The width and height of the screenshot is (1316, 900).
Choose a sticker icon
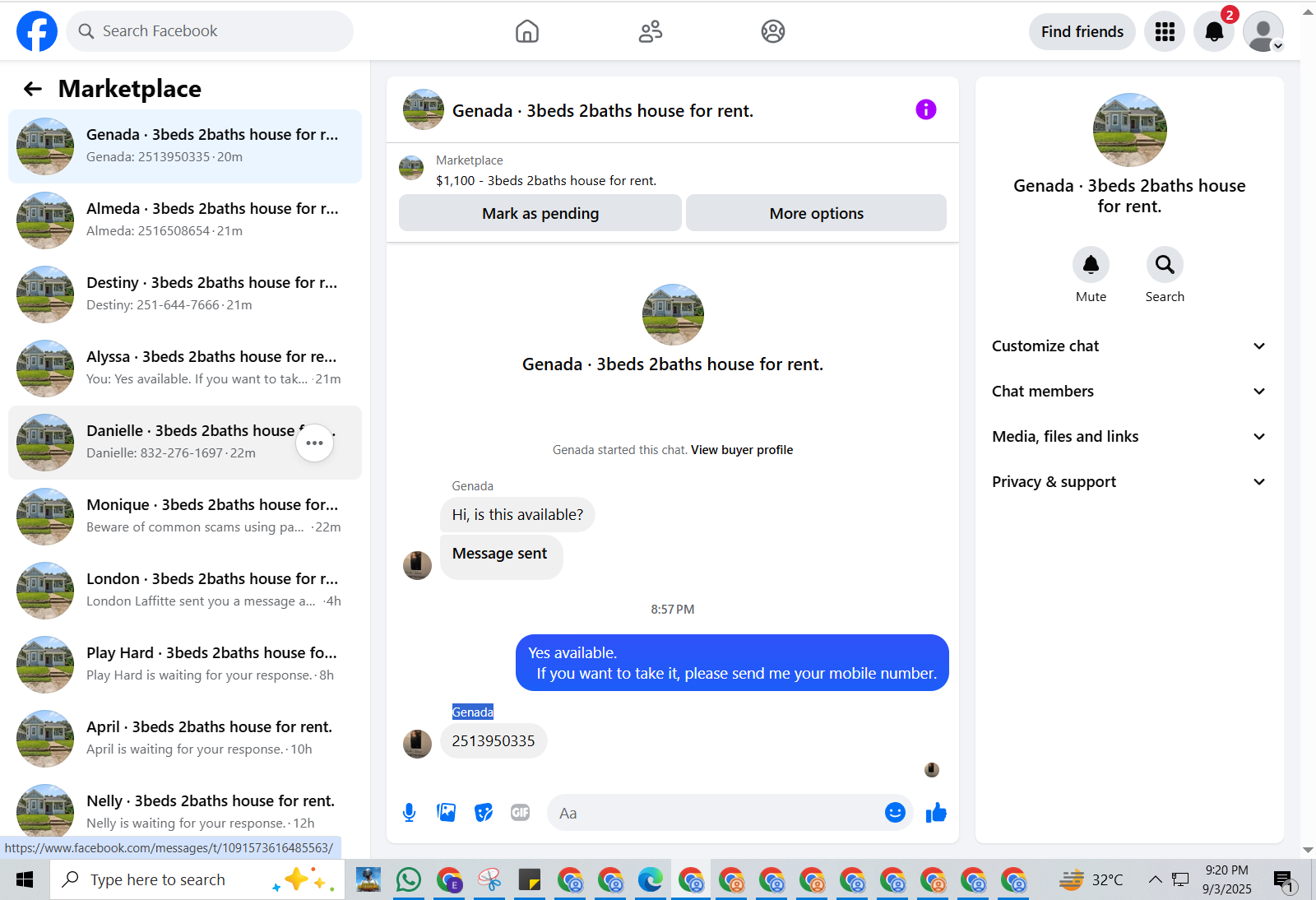(x=484, y=813)
